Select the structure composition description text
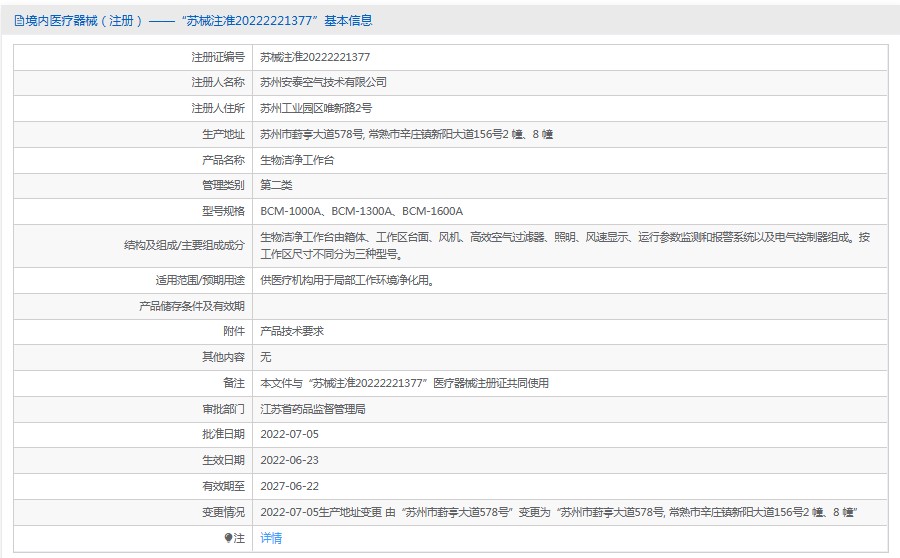Image resolution: width=900 pixels, height=558 pixels. pos(565,245)
